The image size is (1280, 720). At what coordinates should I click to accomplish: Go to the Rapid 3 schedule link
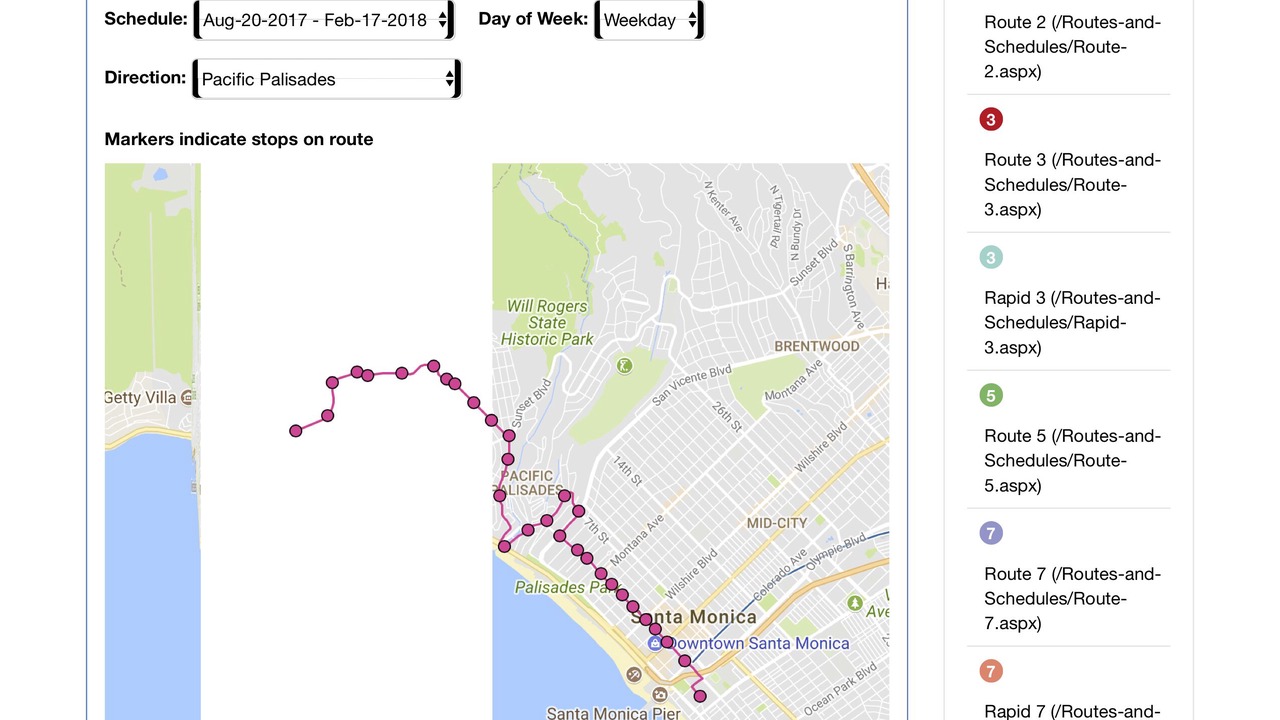click(x=1072, y=323)
